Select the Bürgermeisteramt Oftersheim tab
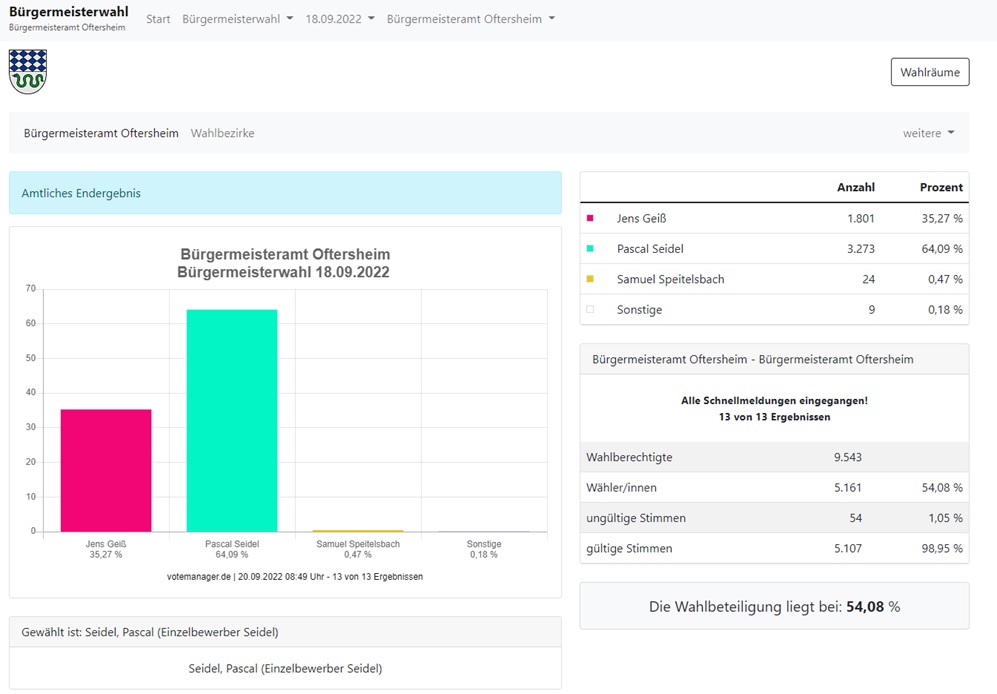Viewport: 997px width, 694px height. 101,133
